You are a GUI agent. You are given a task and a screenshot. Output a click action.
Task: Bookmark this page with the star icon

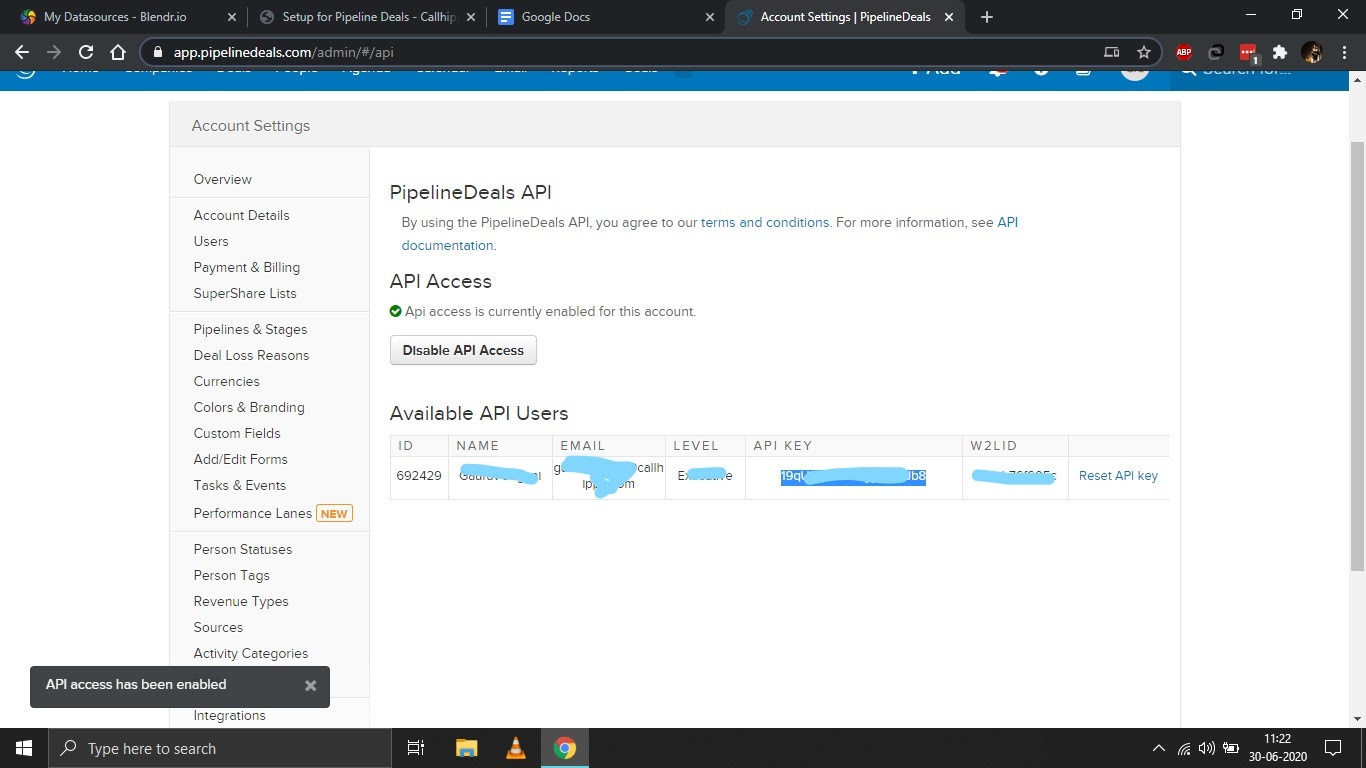[x=1144, y=52]
